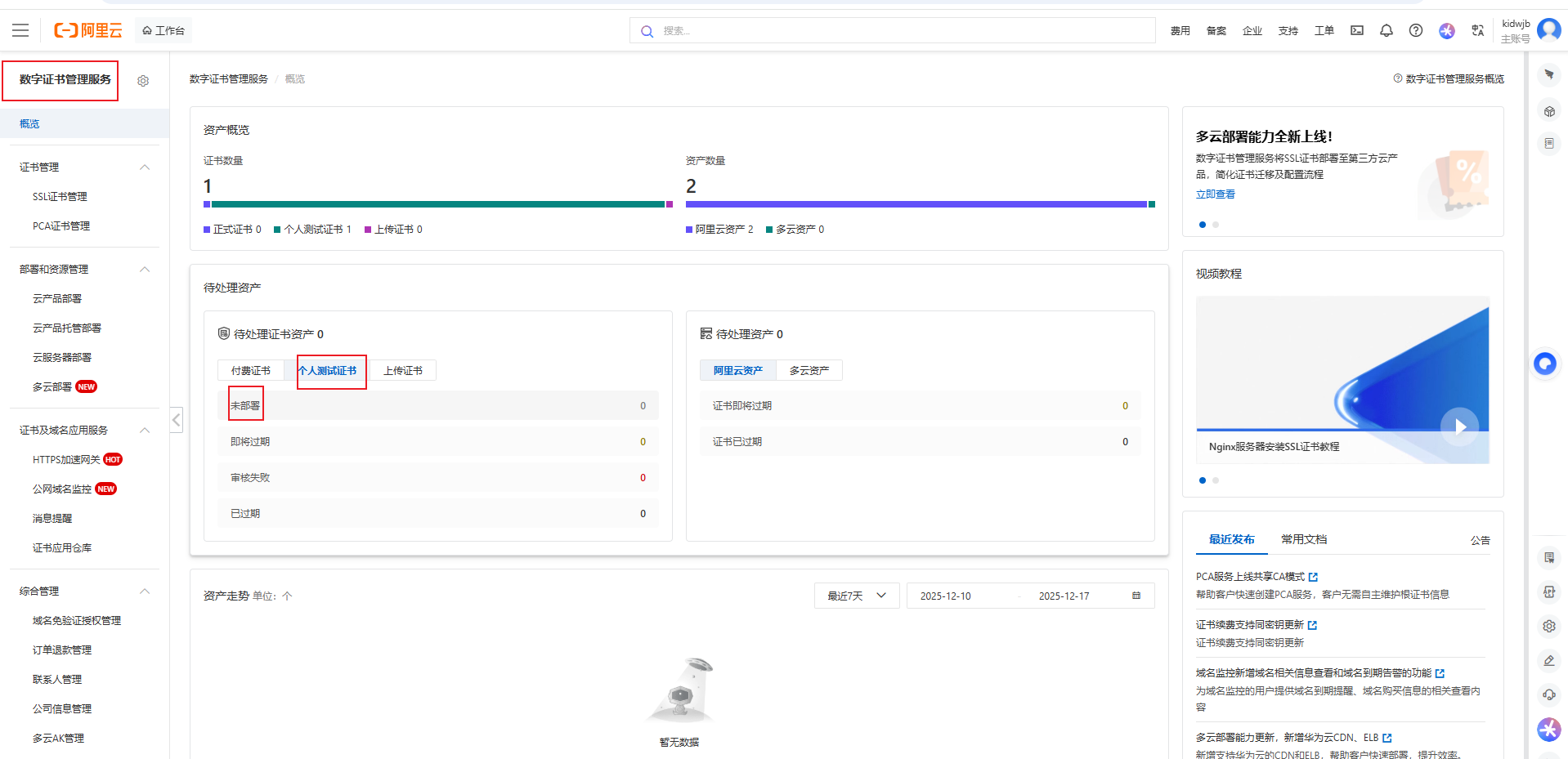This screenshot has width=1568, height=759.
Task: Open the 公告 link
Action: 1480,540
